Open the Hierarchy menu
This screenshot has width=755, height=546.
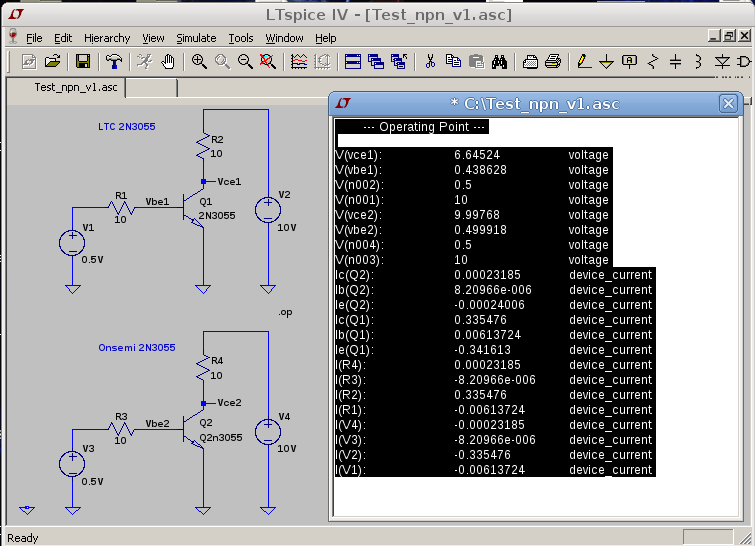(x=107, y=38)
